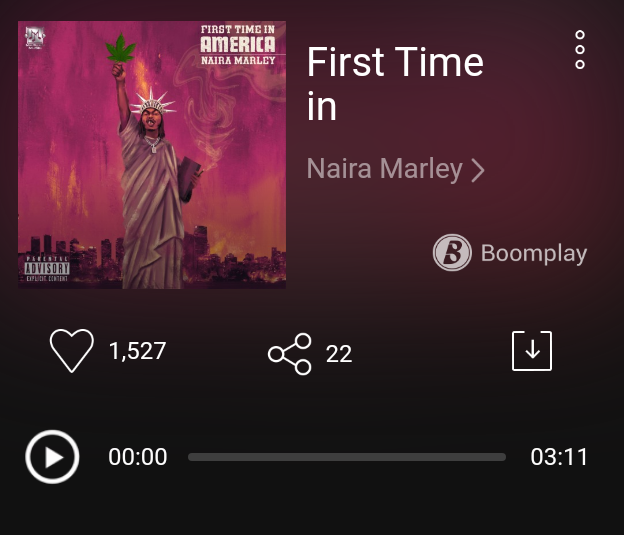Click the cannabis leaf on album art

point(121,48)
